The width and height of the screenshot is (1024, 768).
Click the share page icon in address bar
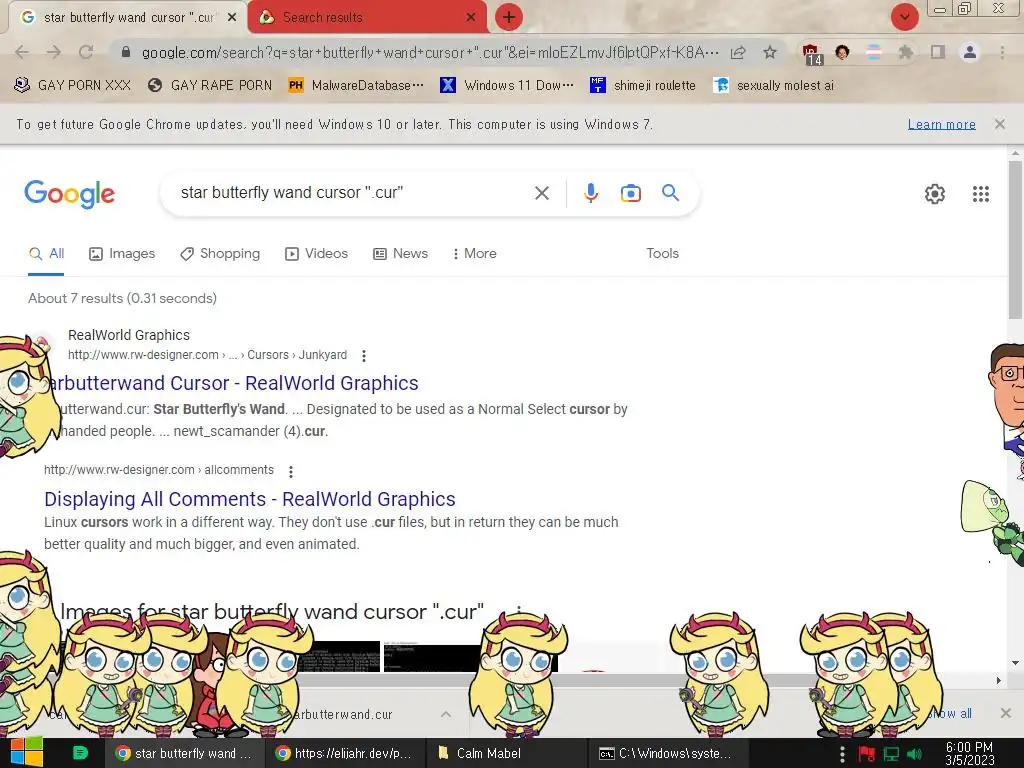point(738,52)
